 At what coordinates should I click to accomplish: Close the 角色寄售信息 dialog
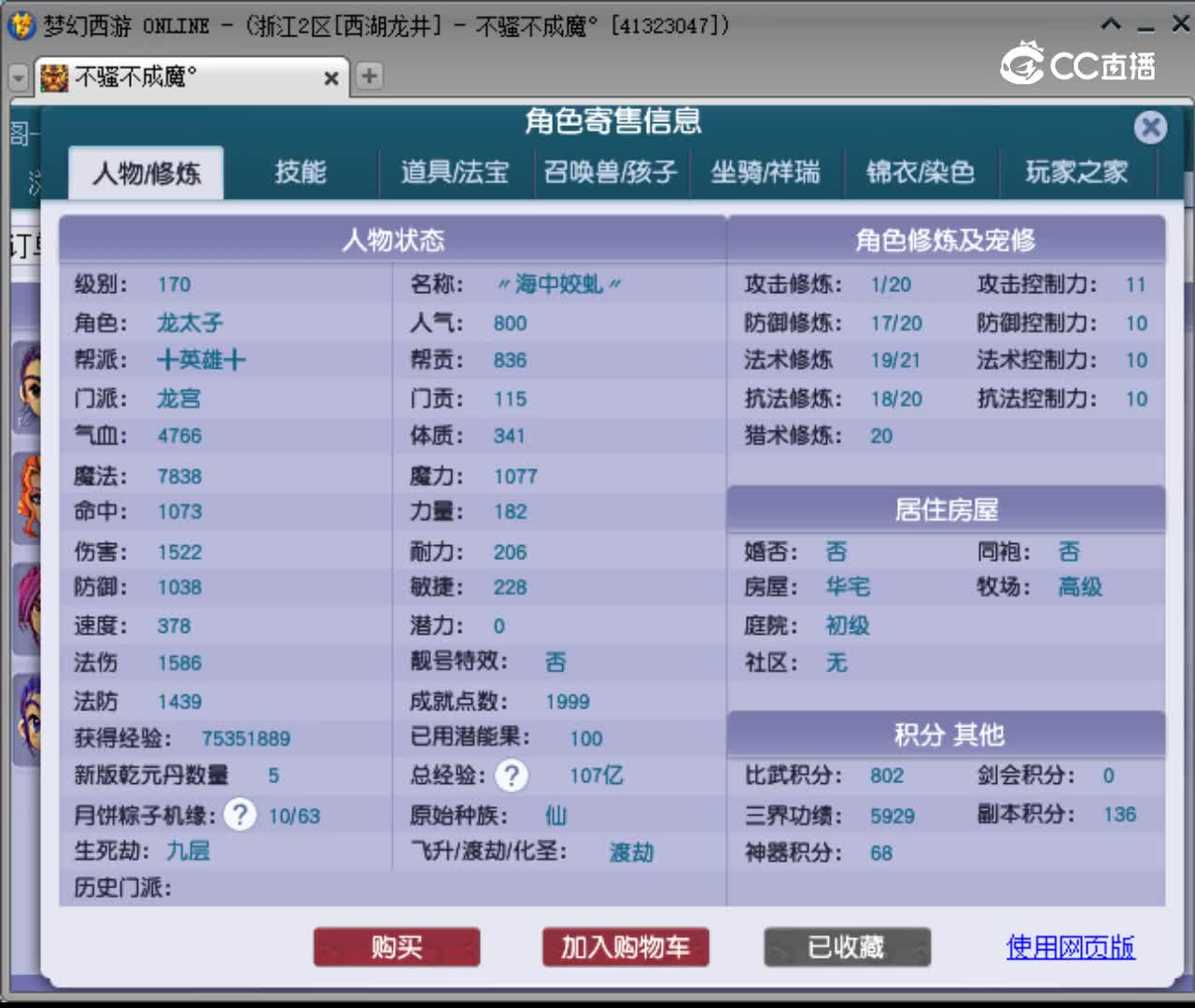[x=1150, y=127]
